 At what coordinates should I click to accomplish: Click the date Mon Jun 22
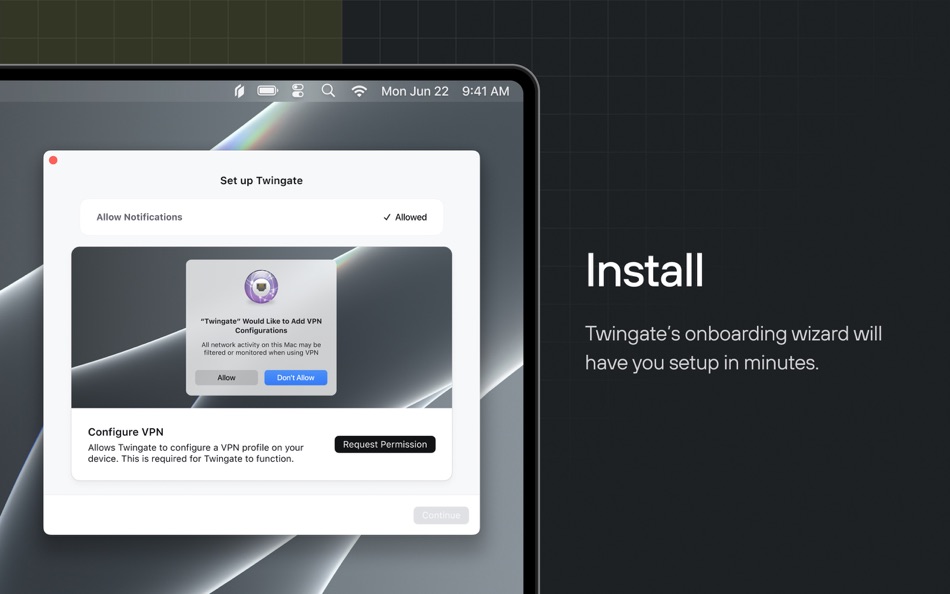414,91
